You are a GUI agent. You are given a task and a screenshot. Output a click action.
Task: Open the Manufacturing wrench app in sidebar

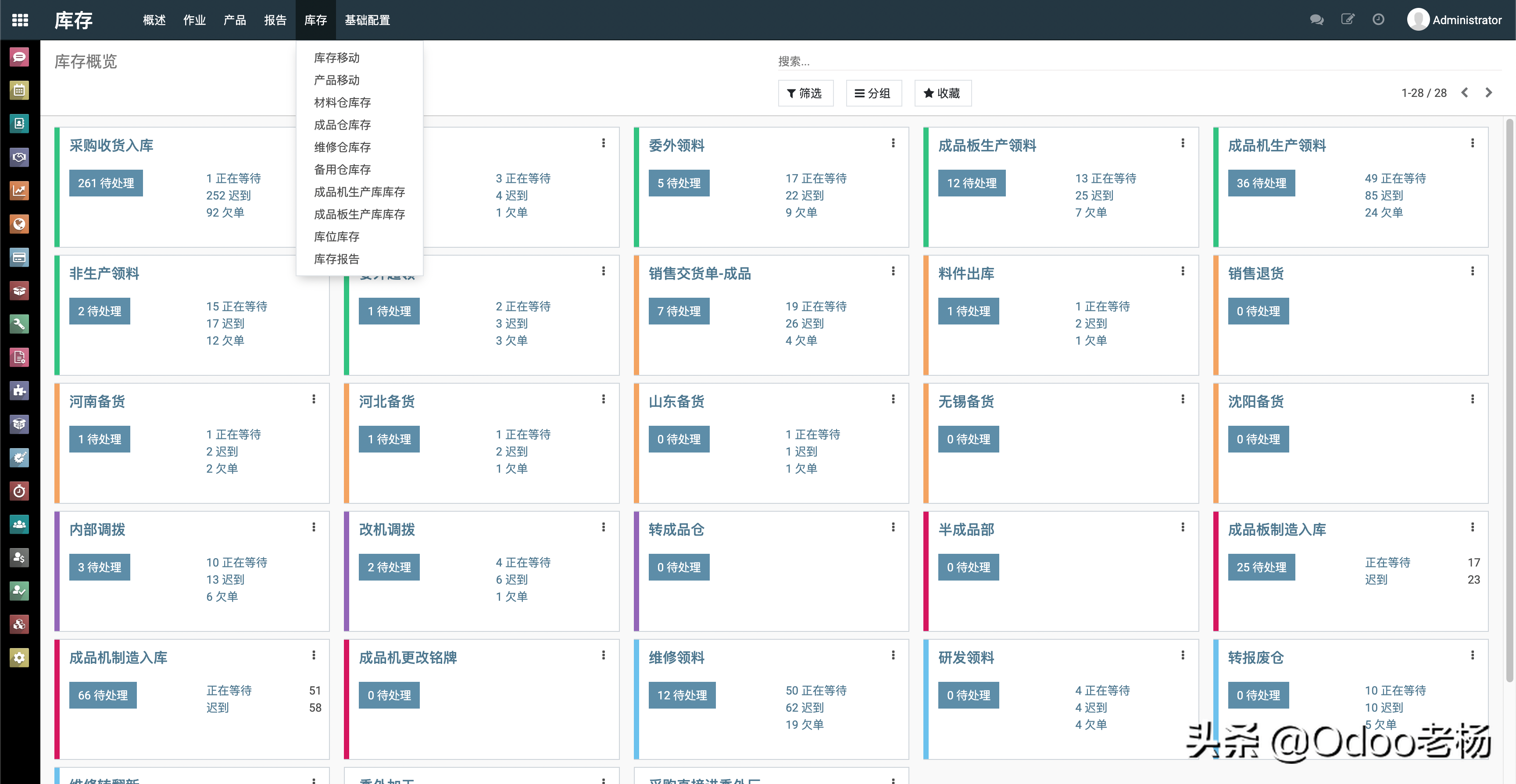pyautogui.click(x=19, y=324)
